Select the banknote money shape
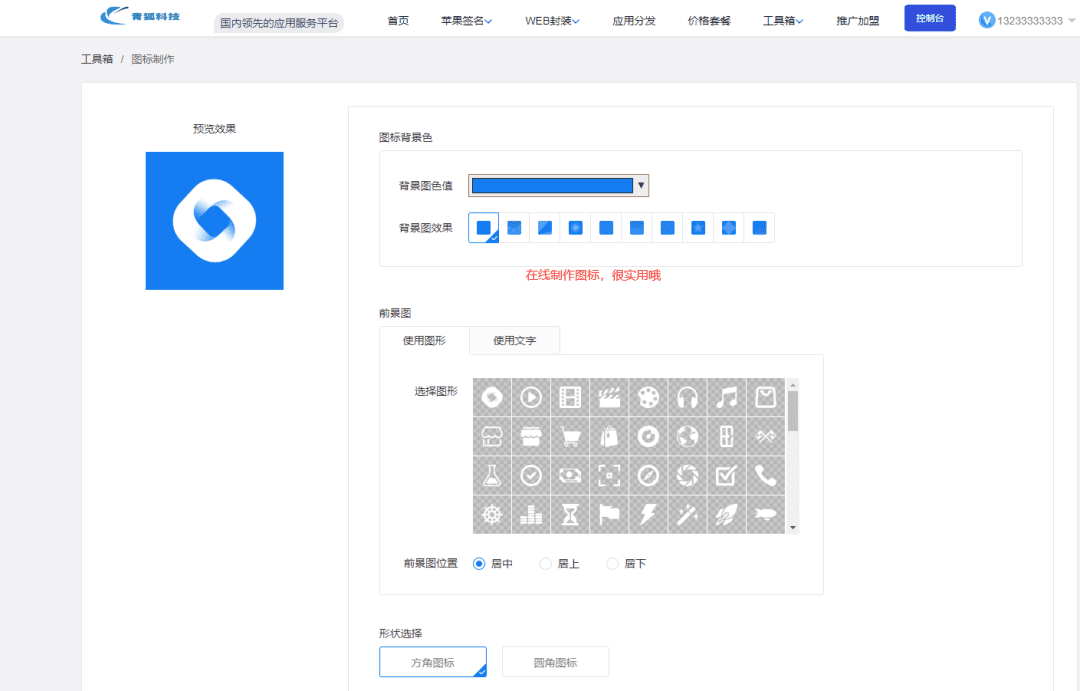1080x691 pixels. coord(570,475)
